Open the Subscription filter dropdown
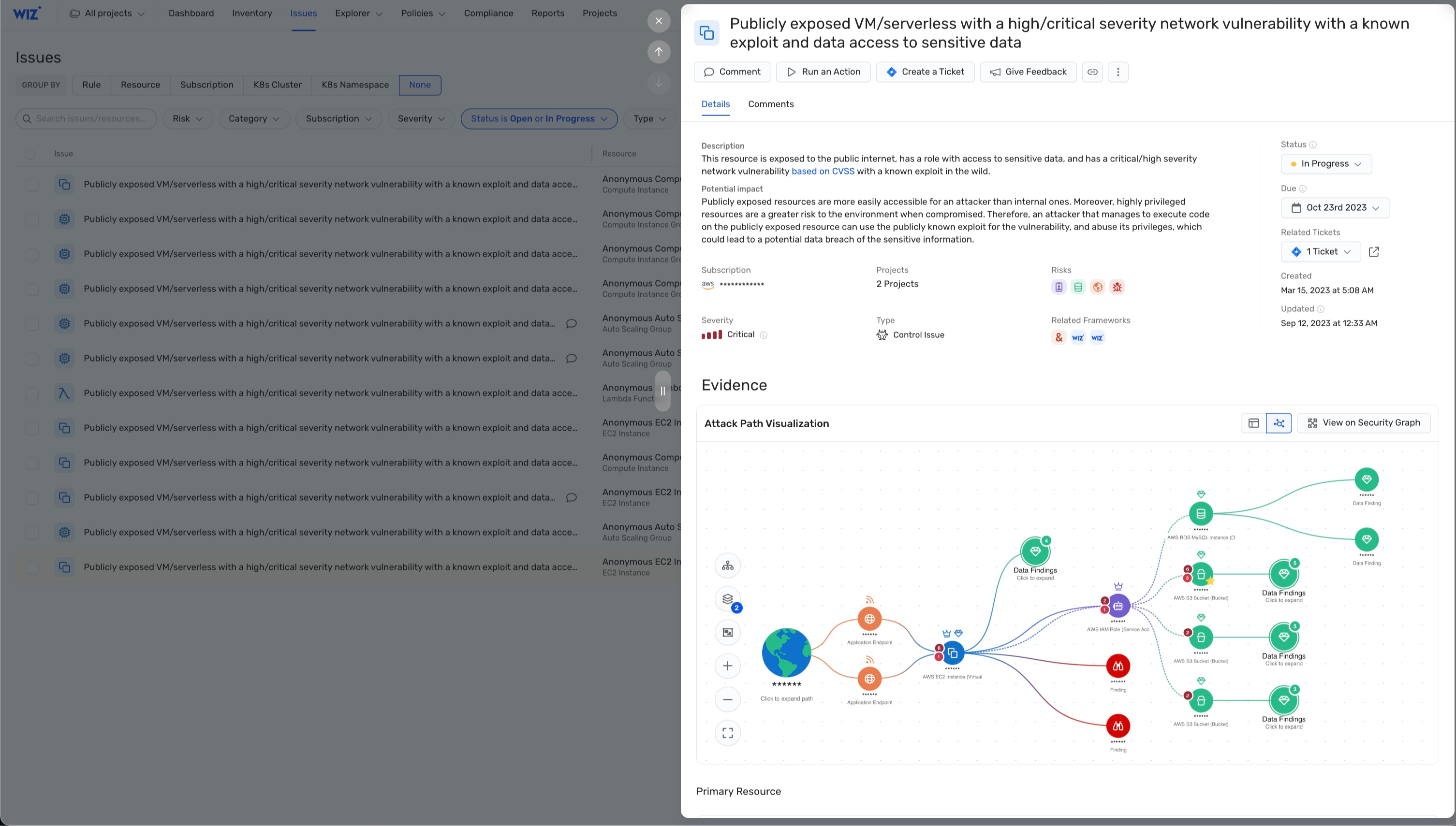1456x826 pixels. coord(338,119)
